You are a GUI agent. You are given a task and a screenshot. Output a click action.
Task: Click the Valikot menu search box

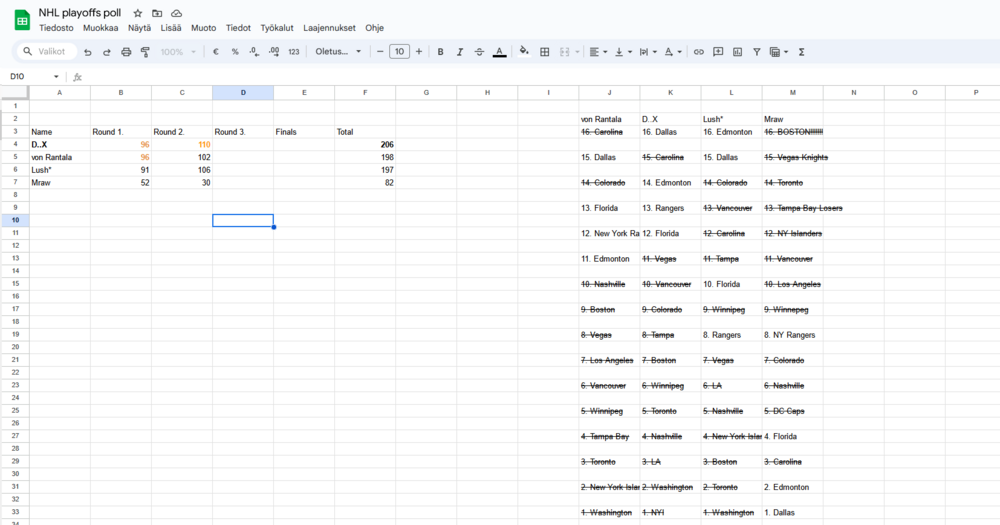click(x=47, y=52)
